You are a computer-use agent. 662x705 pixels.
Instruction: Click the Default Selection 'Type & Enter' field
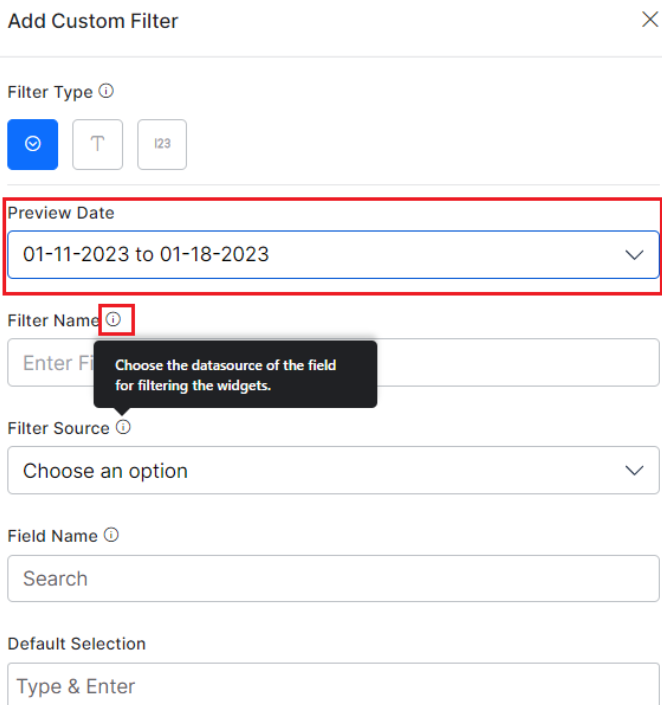click(332, 686)
